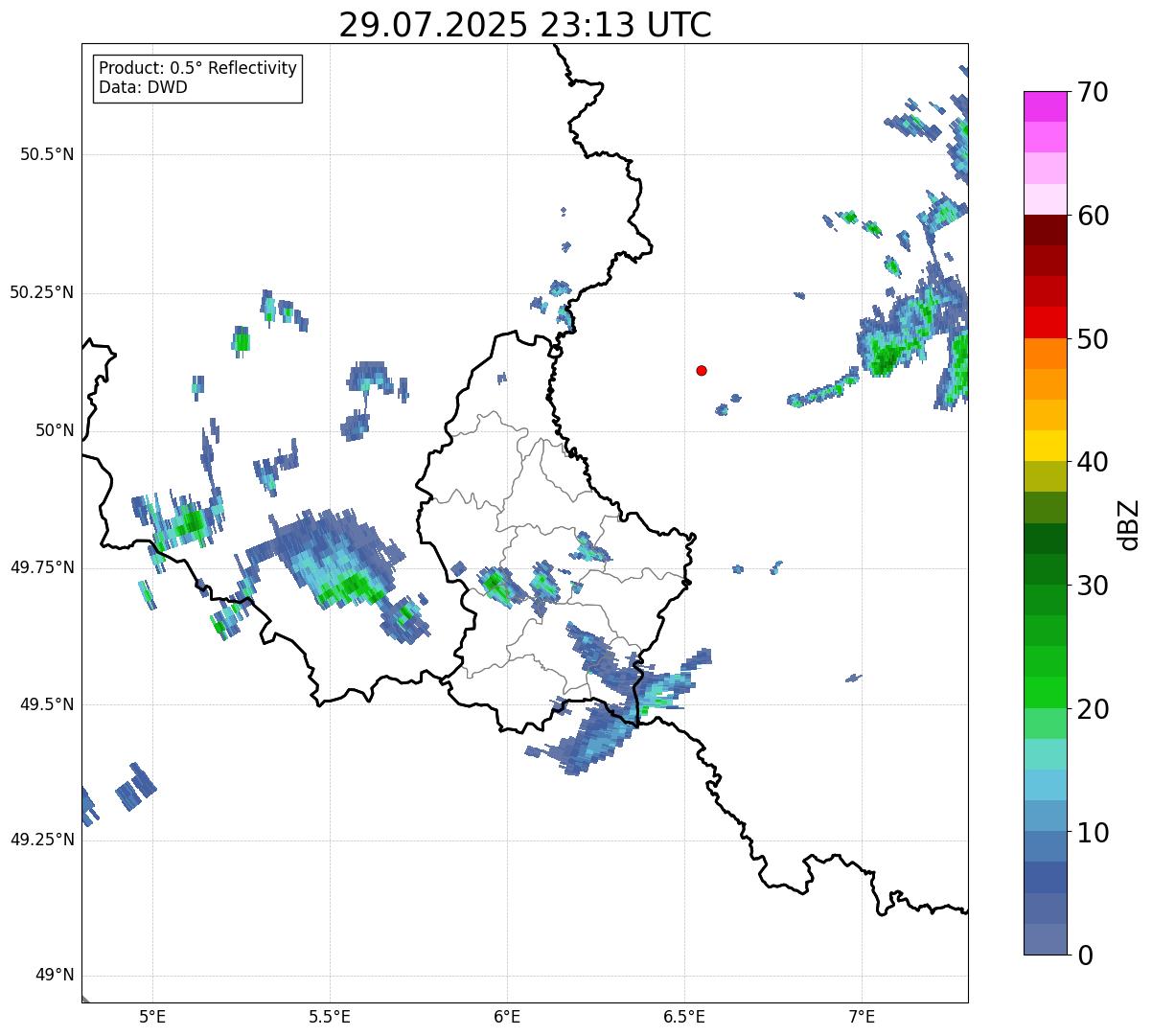
Task: Click the 30 colorbar tick label
Action: 1092,586
